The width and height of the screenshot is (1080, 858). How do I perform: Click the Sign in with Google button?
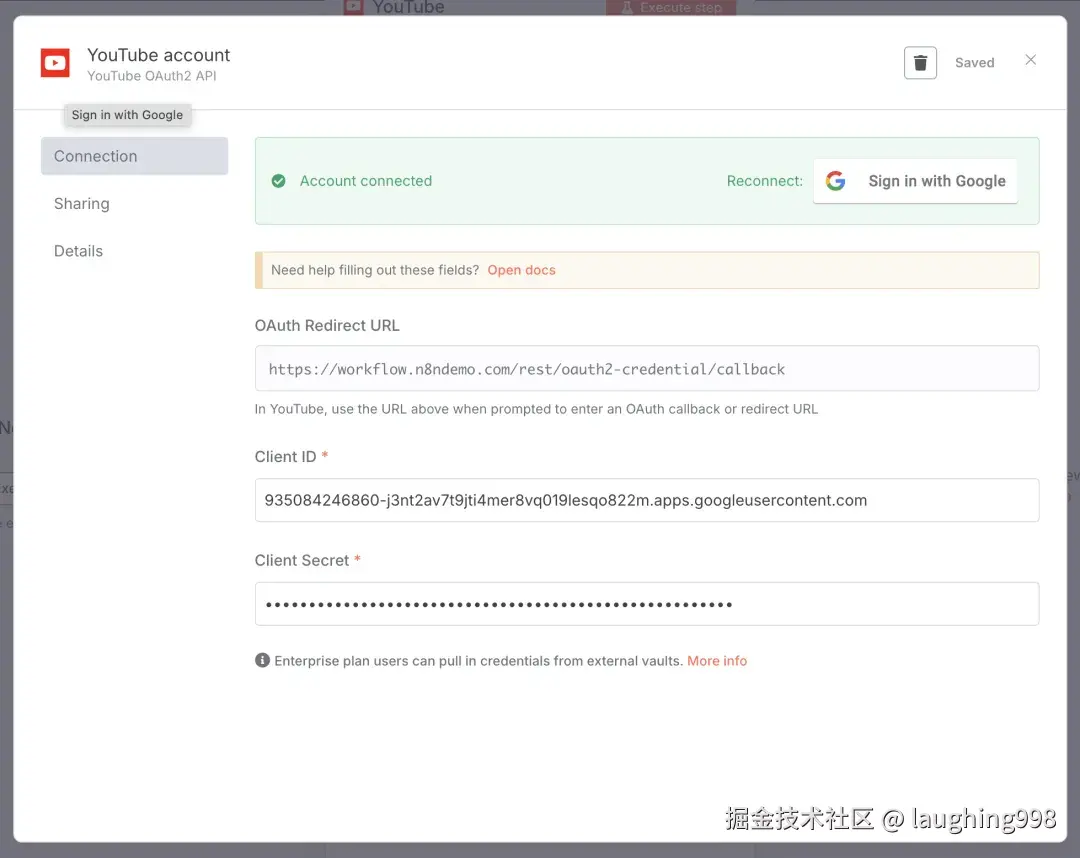point(915,181)
